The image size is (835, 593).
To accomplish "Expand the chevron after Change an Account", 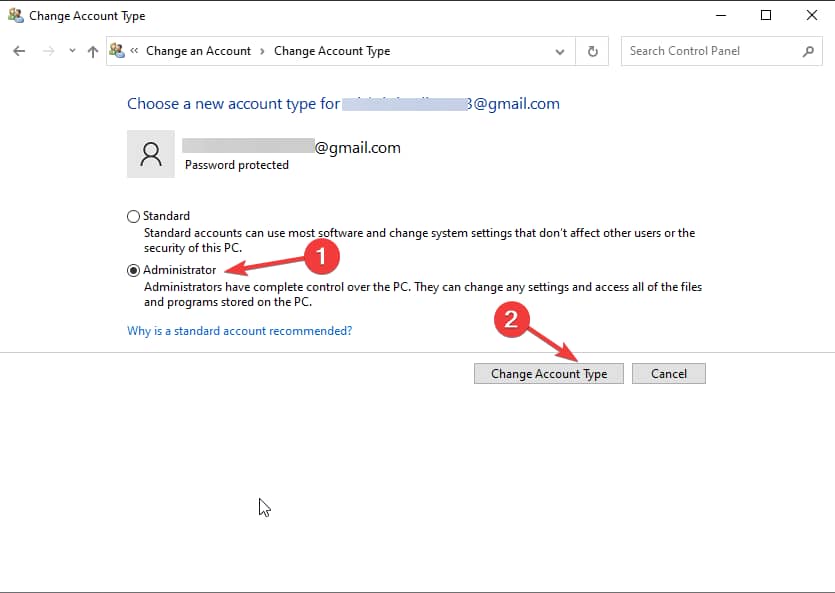I will click(263, 51).
